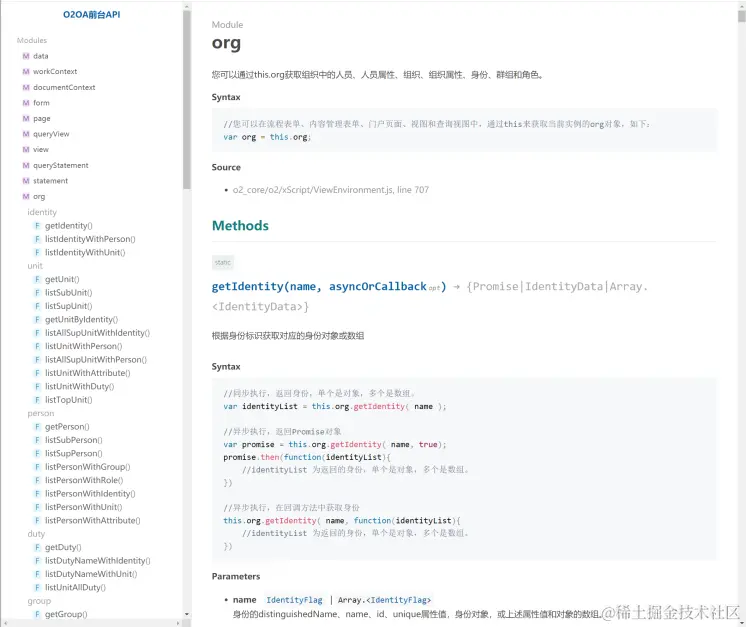Go to getDuty() function
This screenshot has height=627, width=746.
coord(63,548)
